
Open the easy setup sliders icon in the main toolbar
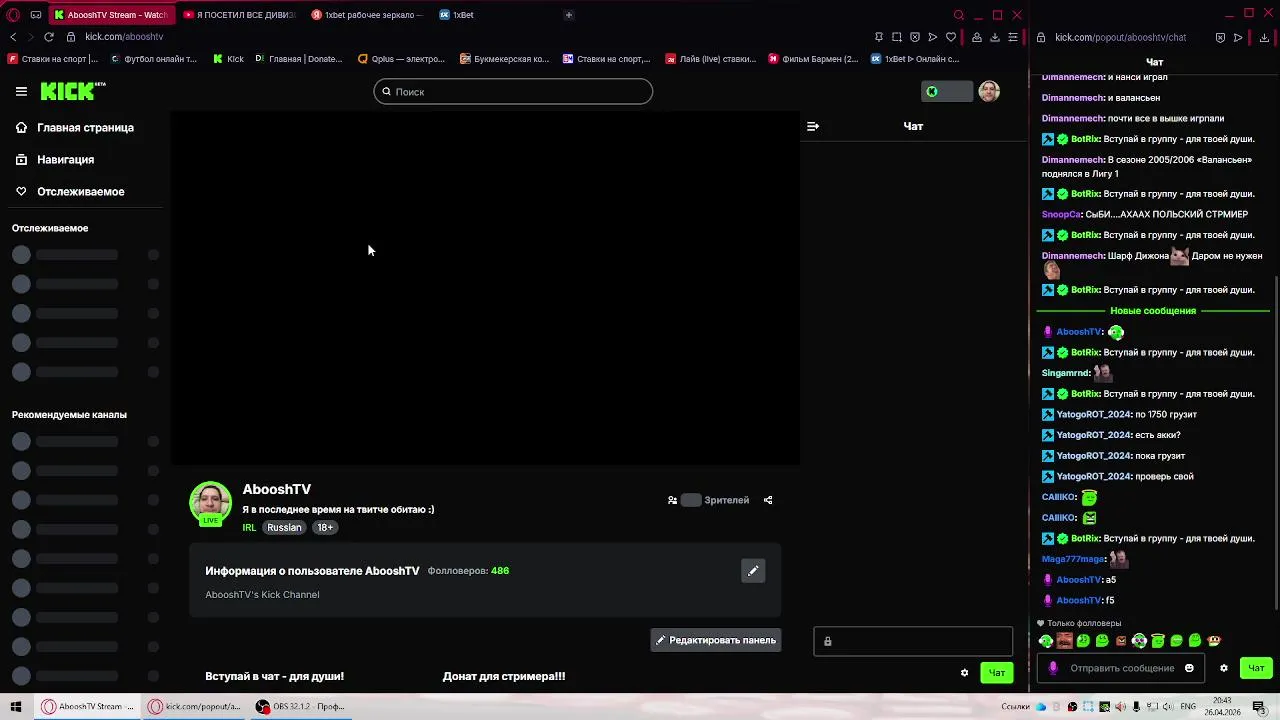pos(1013,37)
